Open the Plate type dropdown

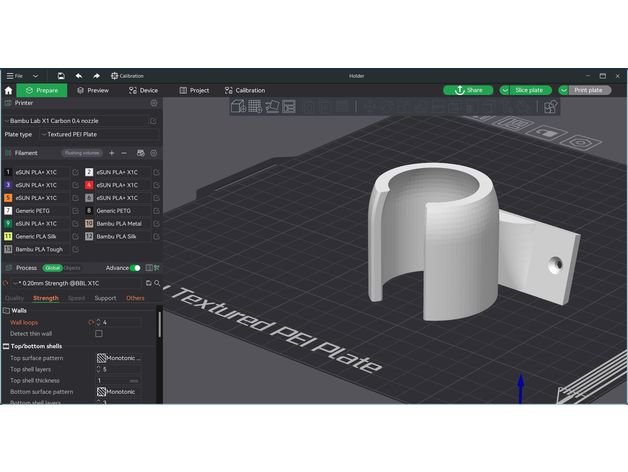[x=98, y=134]
